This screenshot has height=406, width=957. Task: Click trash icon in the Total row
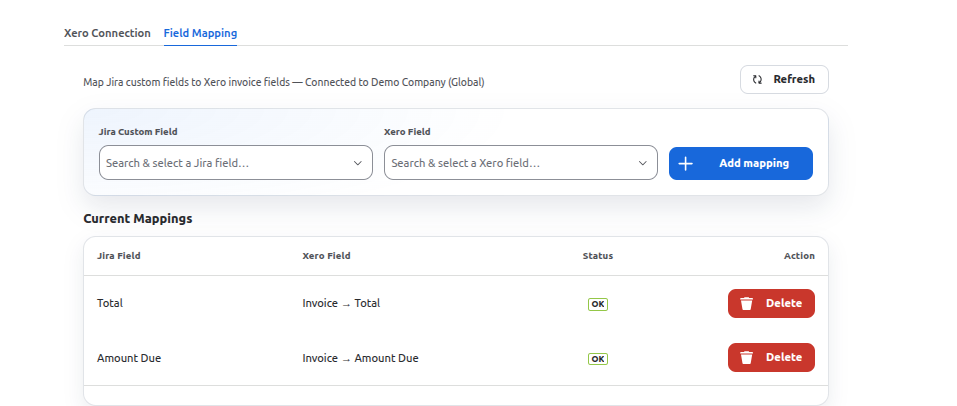[746, 303]
